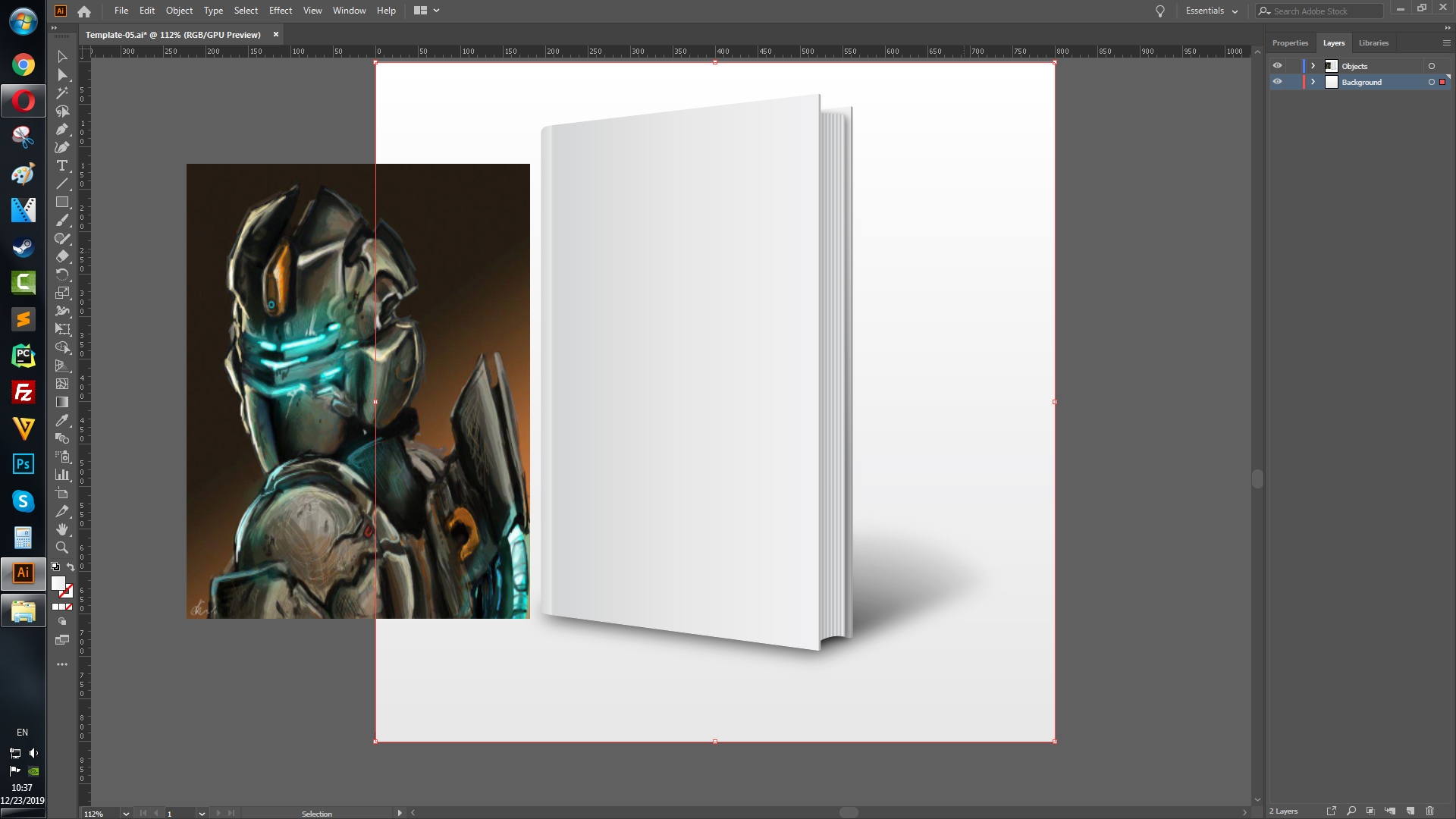Open the Essentials workspace dropdown
1456x819 pixels.
coord(1212,11)
